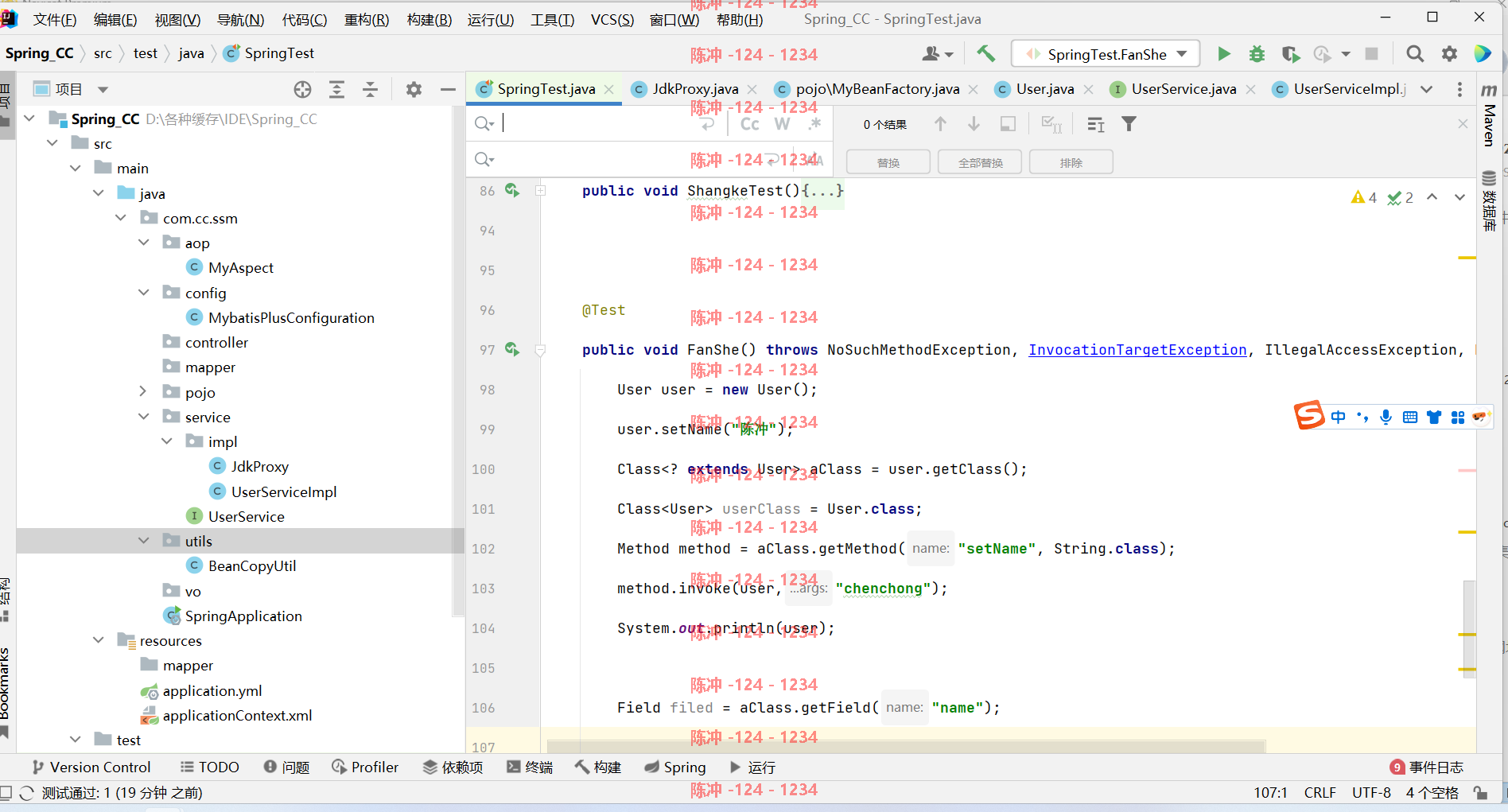Unfold ShangkeTest method at line 86
The image size is (1508, 812).
point(540,191)
